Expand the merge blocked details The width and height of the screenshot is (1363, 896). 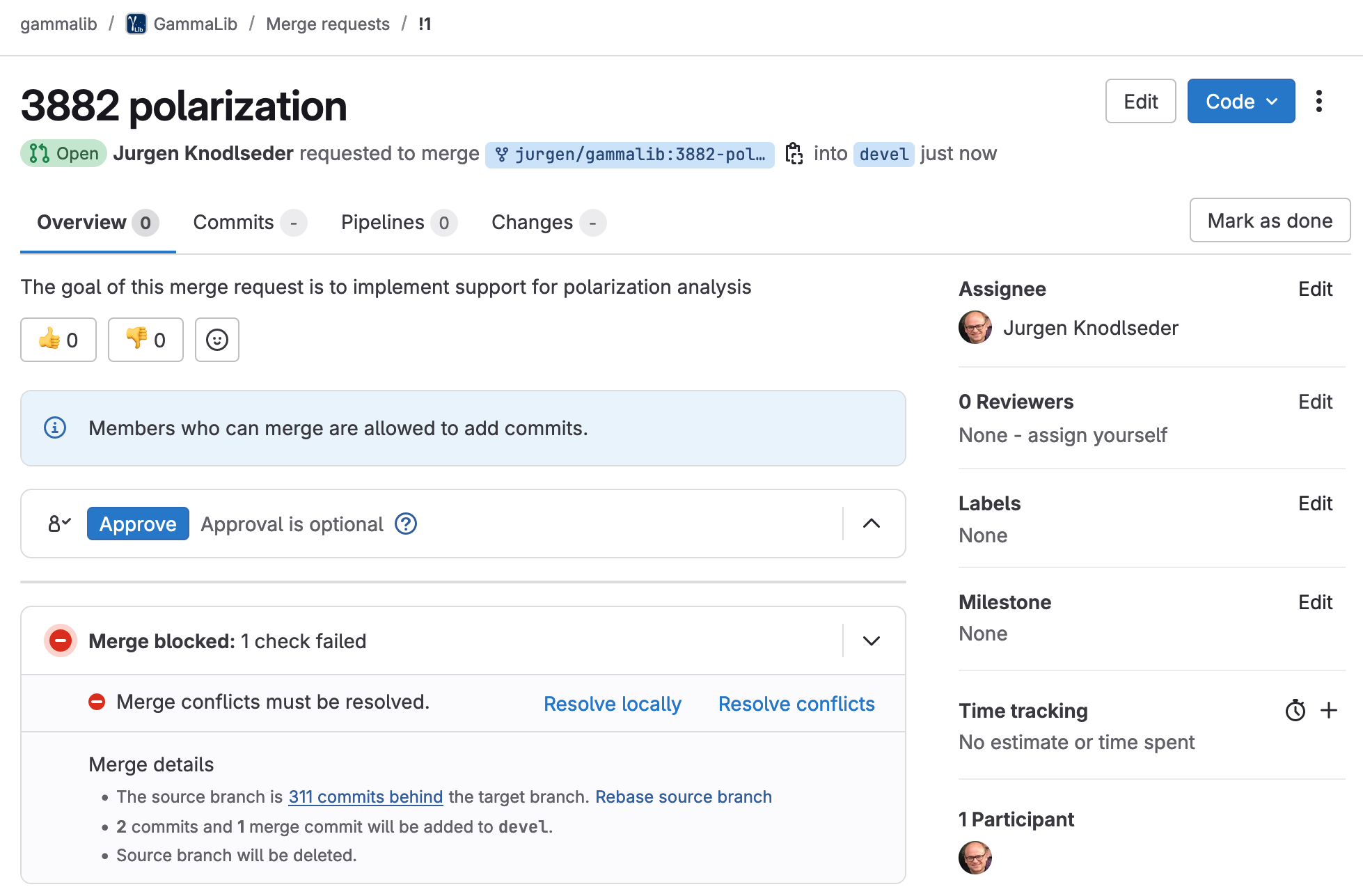(x=870, y=640)
